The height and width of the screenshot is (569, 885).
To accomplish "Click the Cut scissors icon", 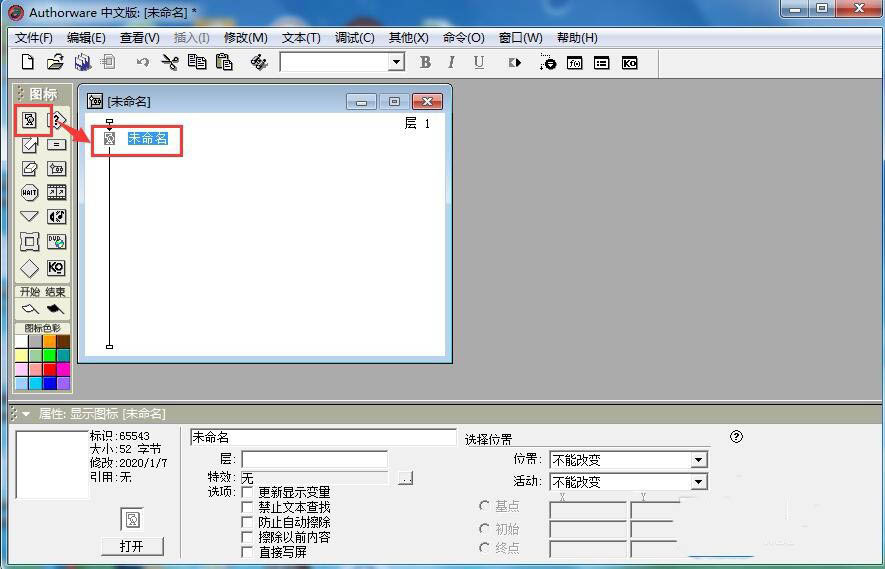I will (169, 62).
